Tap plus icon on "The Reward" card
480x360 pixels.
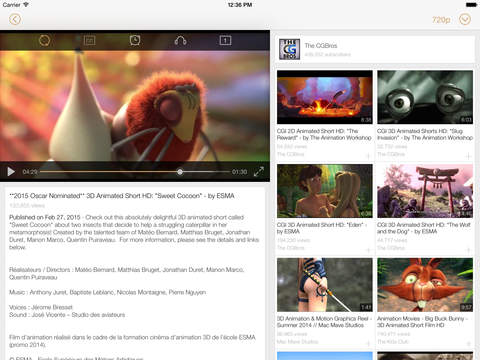pyautogui.click(x=368, y=156)
